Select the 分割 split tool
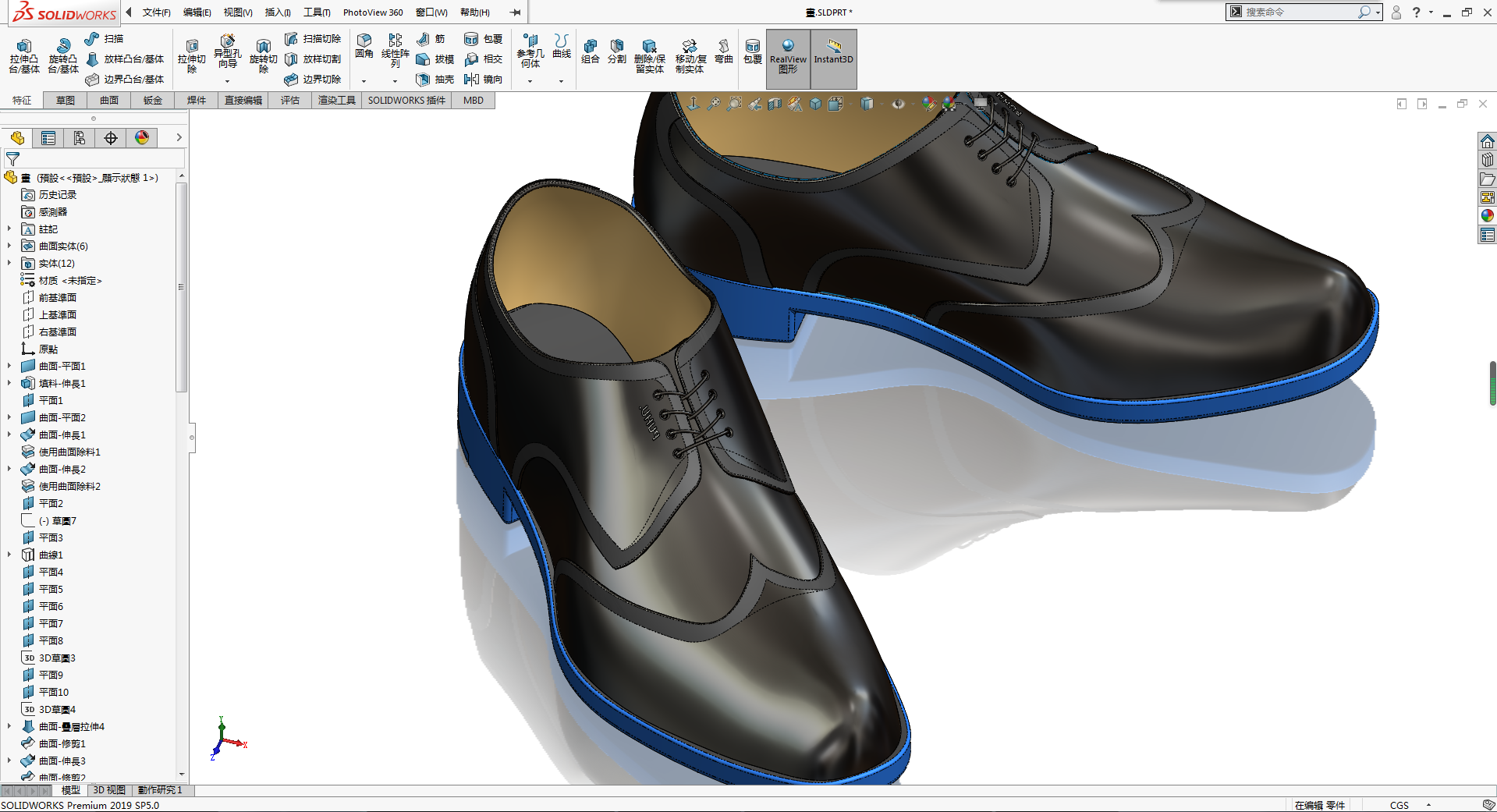Image resolution: width=1497 pixels, height=812 pixels. pyautogui.click(x=617, y=51)
